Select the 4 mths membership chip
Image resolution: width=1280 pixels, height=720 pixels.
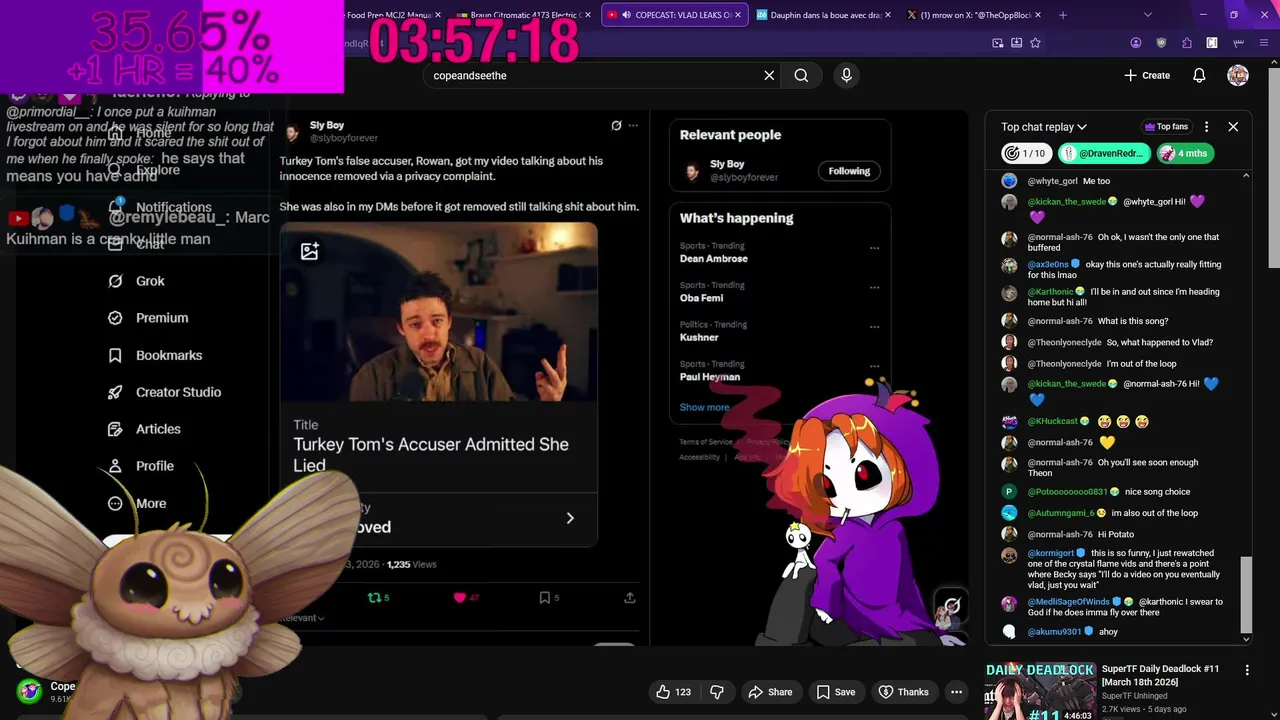pyautogui.click(x=1185, y=153)
